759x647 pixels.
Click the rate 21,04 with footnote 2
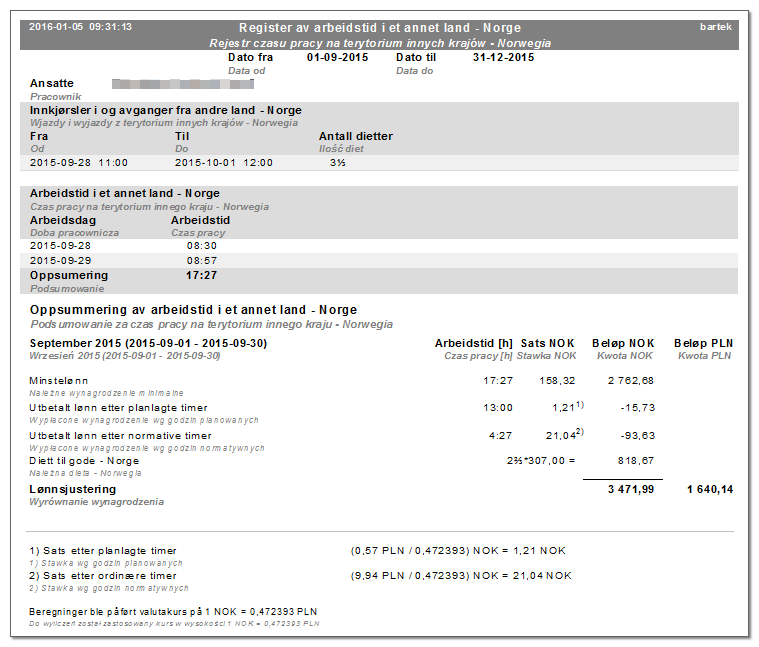click(564, 435)
